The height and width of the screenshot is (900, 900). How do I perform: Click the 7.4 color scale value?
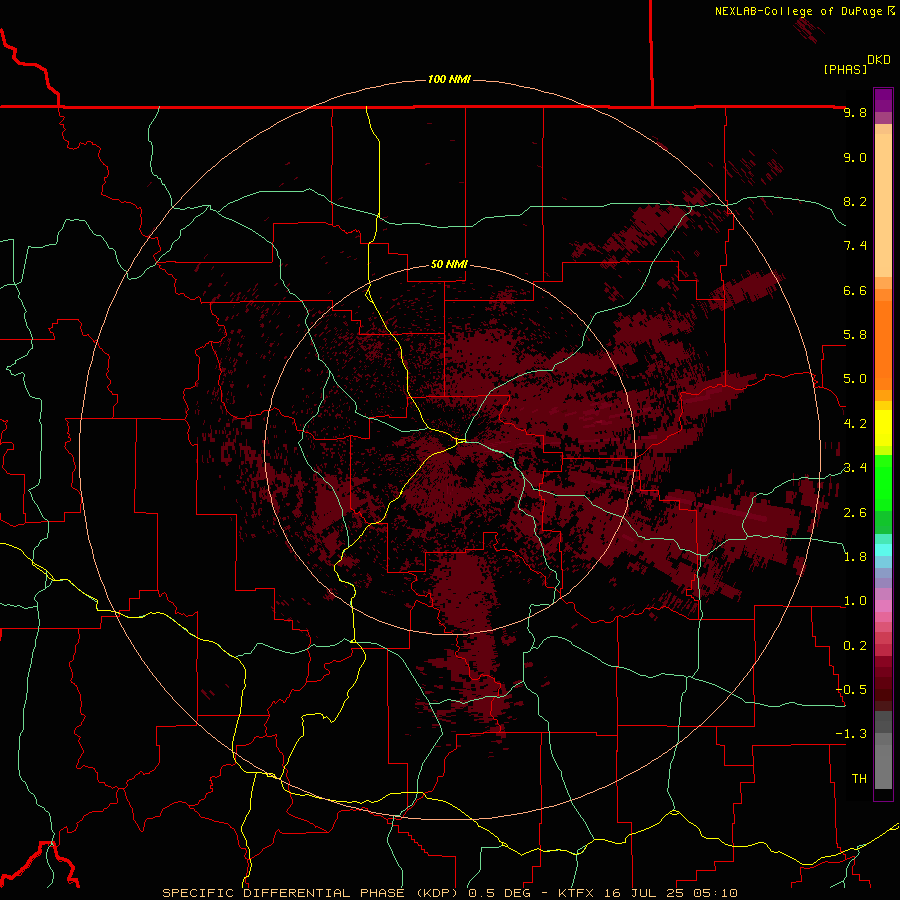[x=855, y=246]
